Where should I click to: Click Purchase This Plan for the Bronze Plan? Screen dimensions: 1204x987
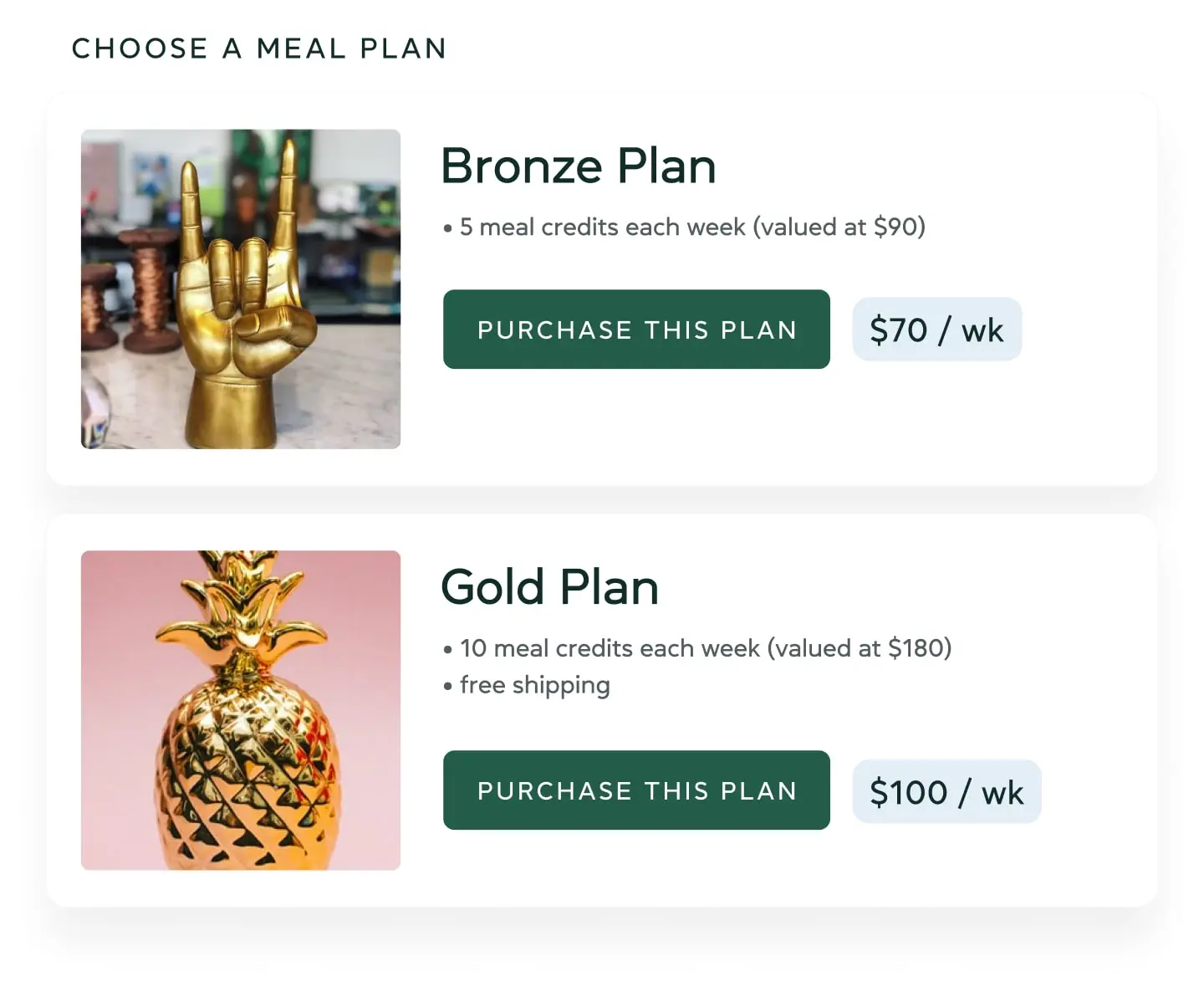pyautogui.click(x=635, y=330)
